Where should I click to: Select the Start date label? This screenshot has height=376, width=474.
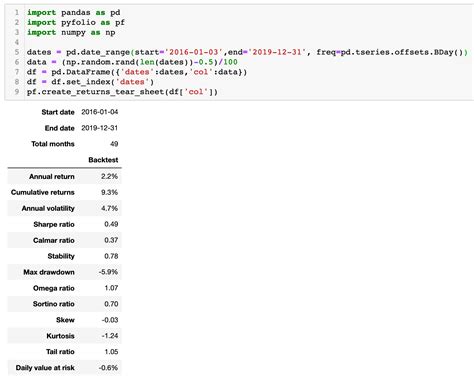click(x=58, y=112)
